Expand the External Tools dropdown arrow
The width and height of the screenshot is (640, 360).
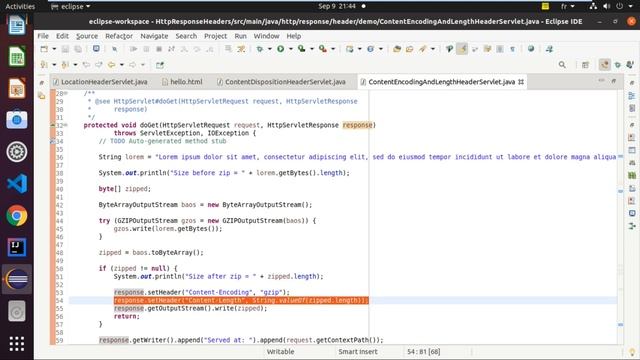point(333,49)
